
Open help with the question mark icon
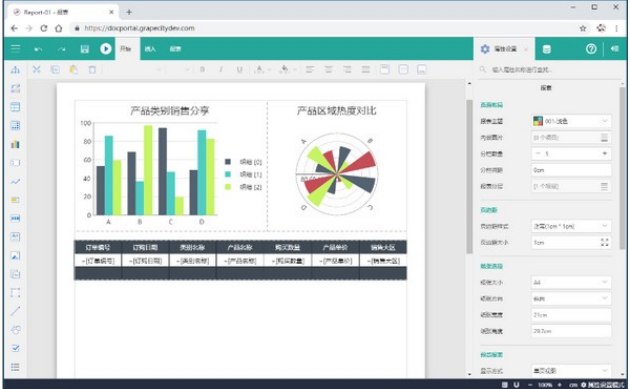pyautogui.click(x=591, y=49)
